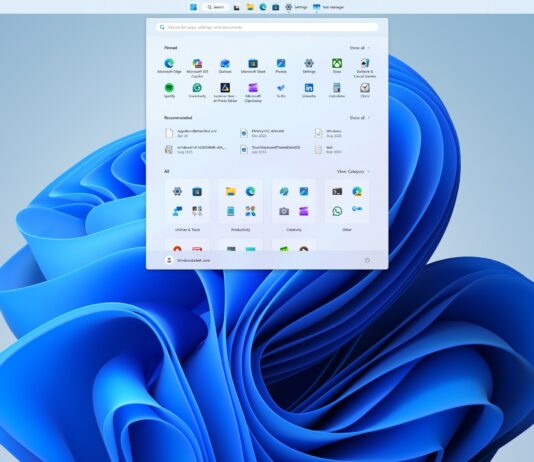This screenshot has width=534, height=462.
Task: Open Microsoft Clipchamp pinned app
Action: click(x=253, y=92)
